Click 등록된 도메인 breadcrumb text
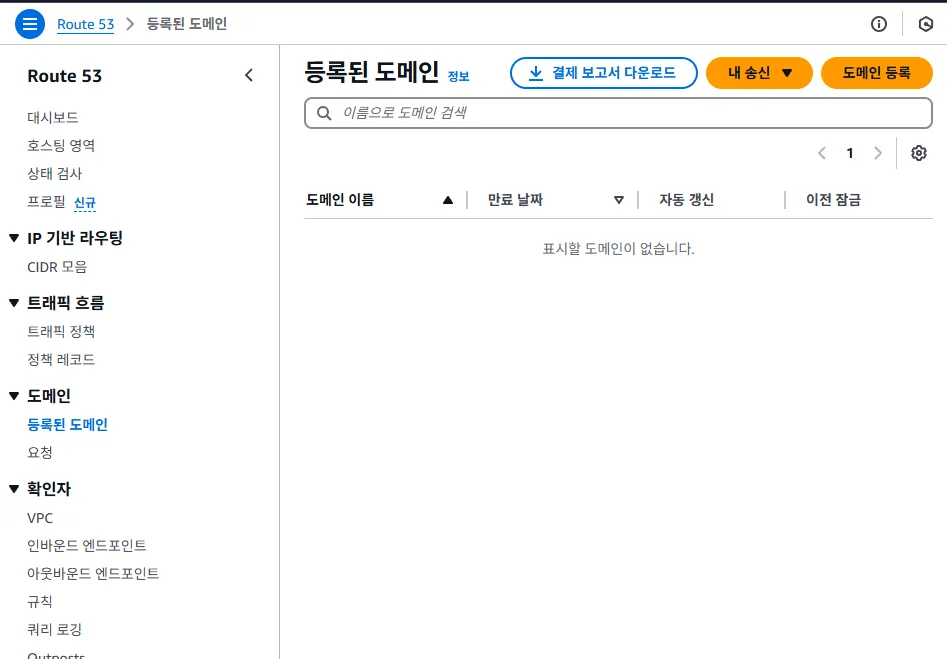The height and width of the screenshot is (659, 947). coord(187,24)
